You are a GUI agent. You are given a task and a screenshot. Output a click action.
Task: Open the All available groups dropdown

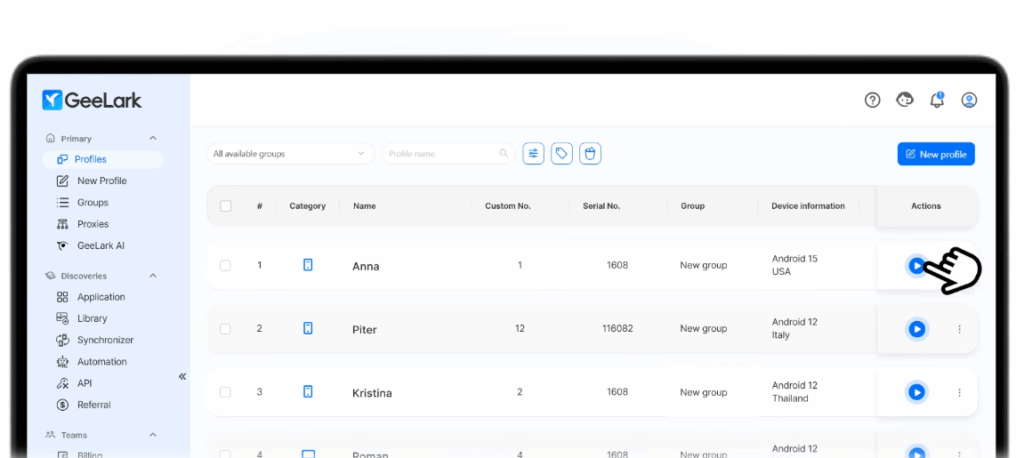(290, 154)
